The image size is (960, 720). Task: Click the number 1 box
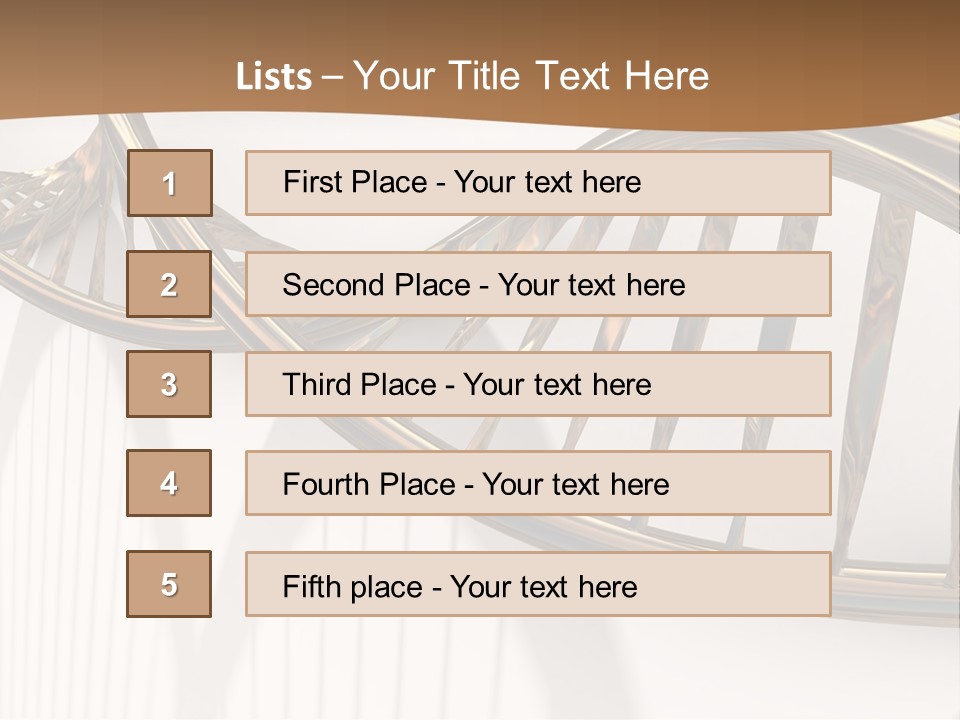point(169,183)
